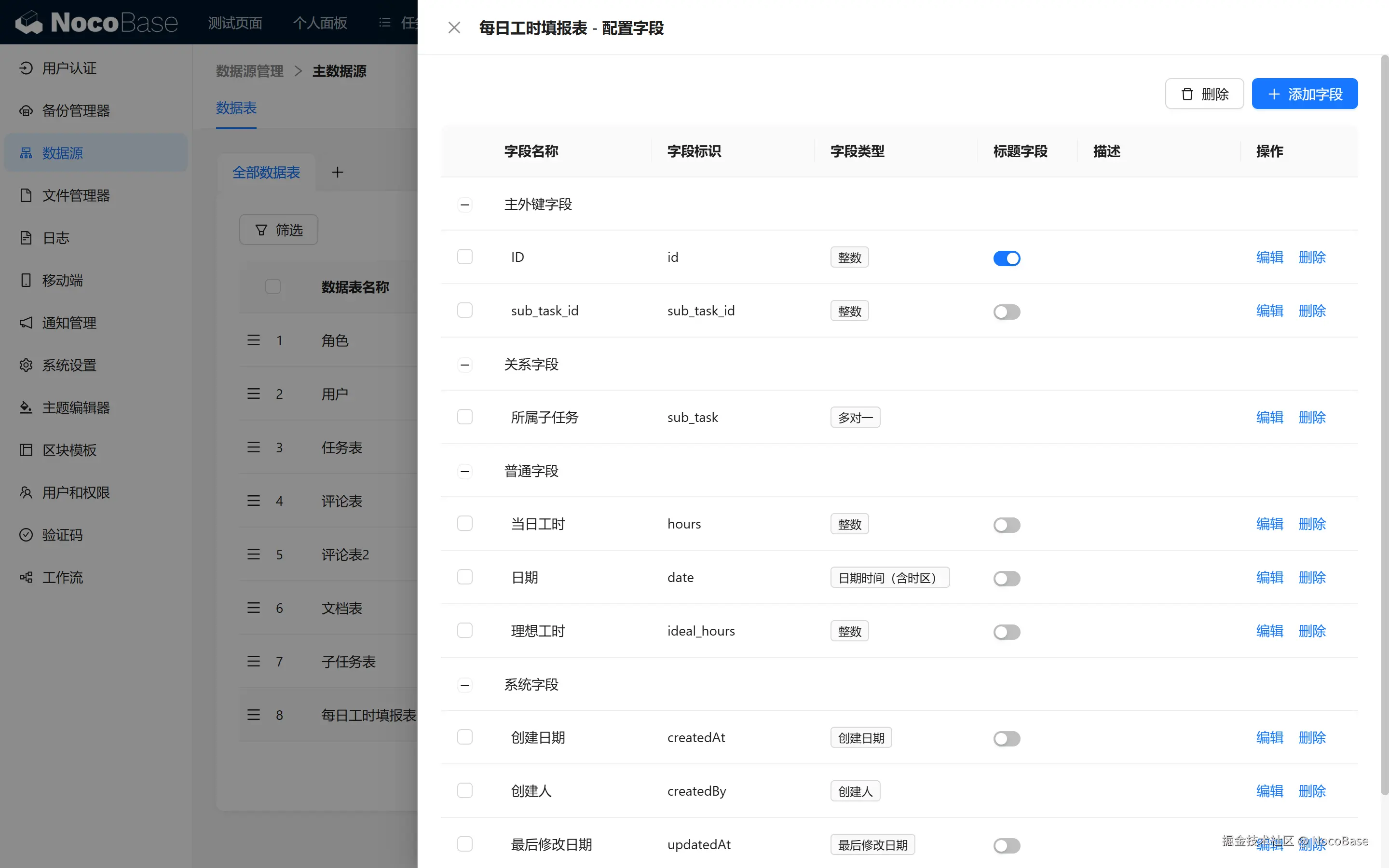1389x868 pixels.
Task: Click the 验证码 verification icon
Action: pos(26,535)
